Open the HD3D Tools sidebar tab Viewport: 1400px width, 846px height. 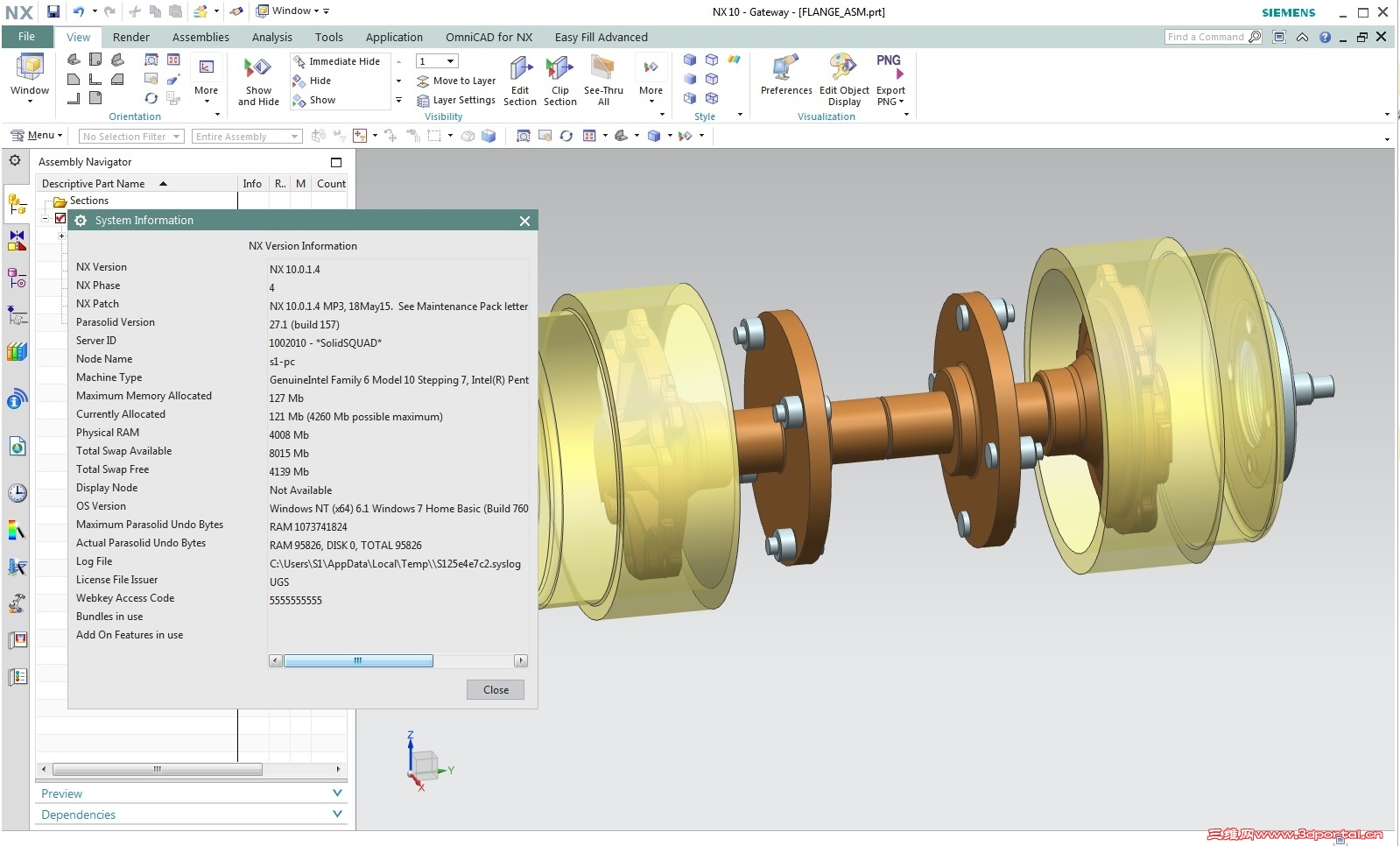coord(17,401)
